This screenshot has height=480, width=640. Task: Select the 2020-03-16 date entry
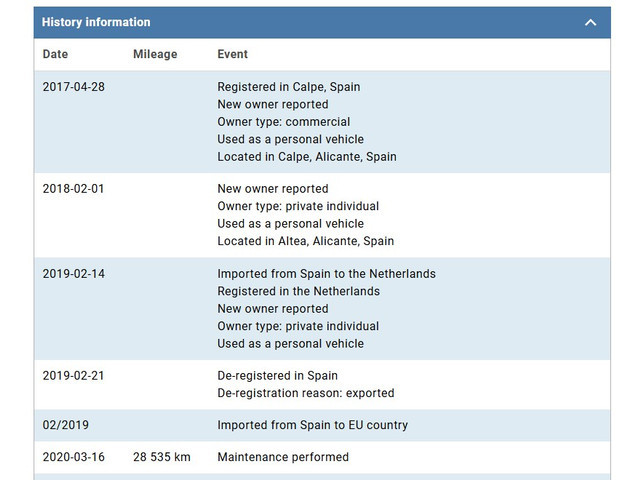coord(73,457)
